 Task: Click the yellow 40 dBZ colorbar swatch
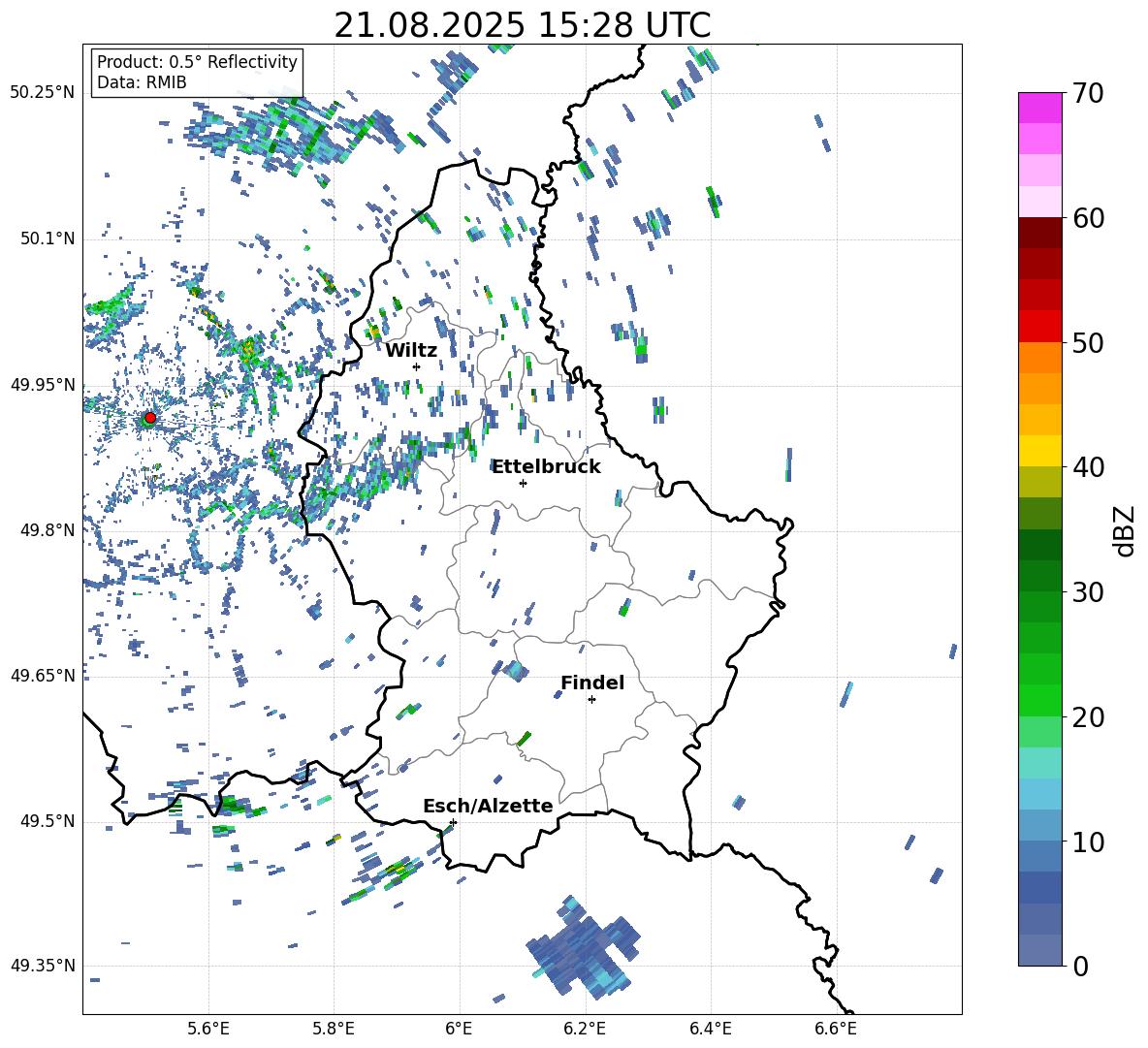(1039, 451)
